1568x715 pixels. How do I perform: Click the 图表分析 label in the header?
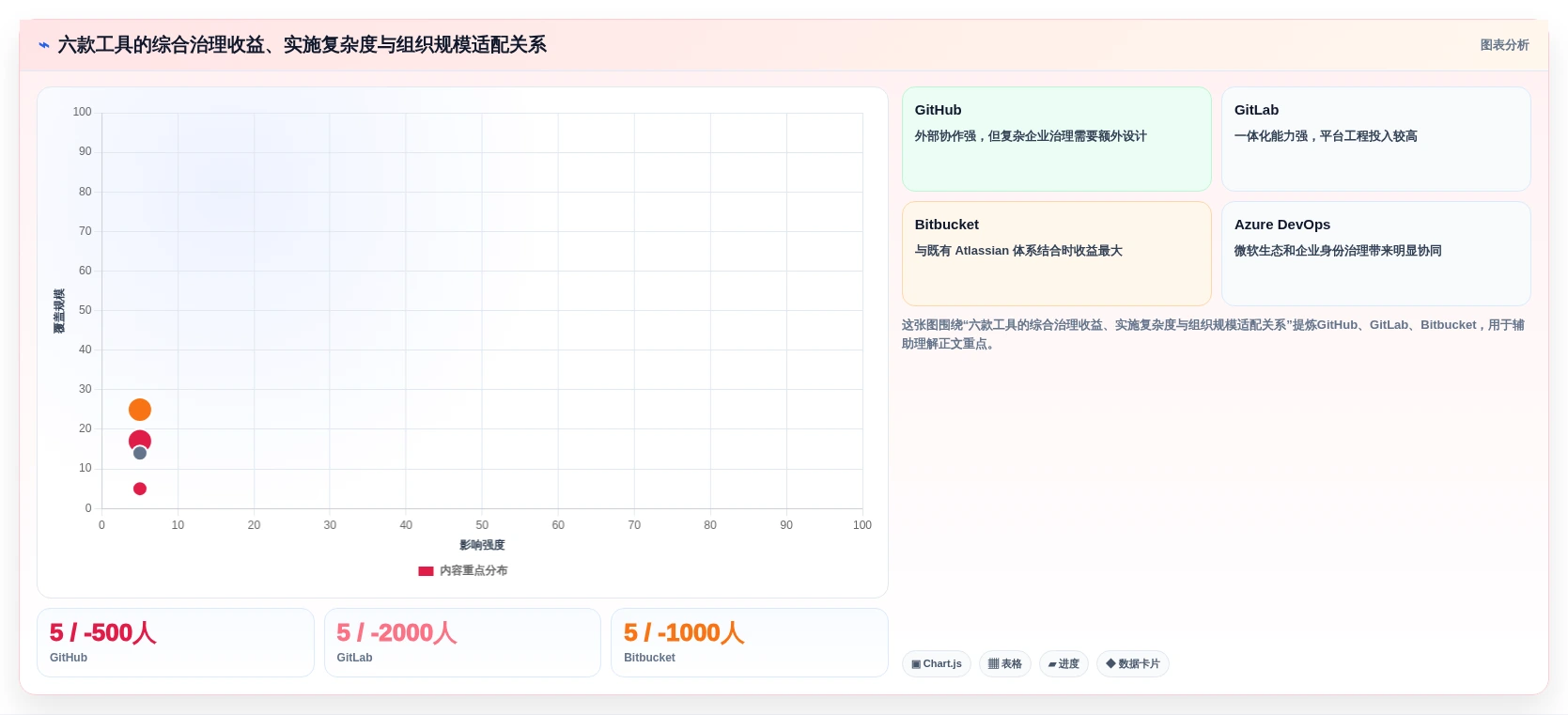(1504, 45)
